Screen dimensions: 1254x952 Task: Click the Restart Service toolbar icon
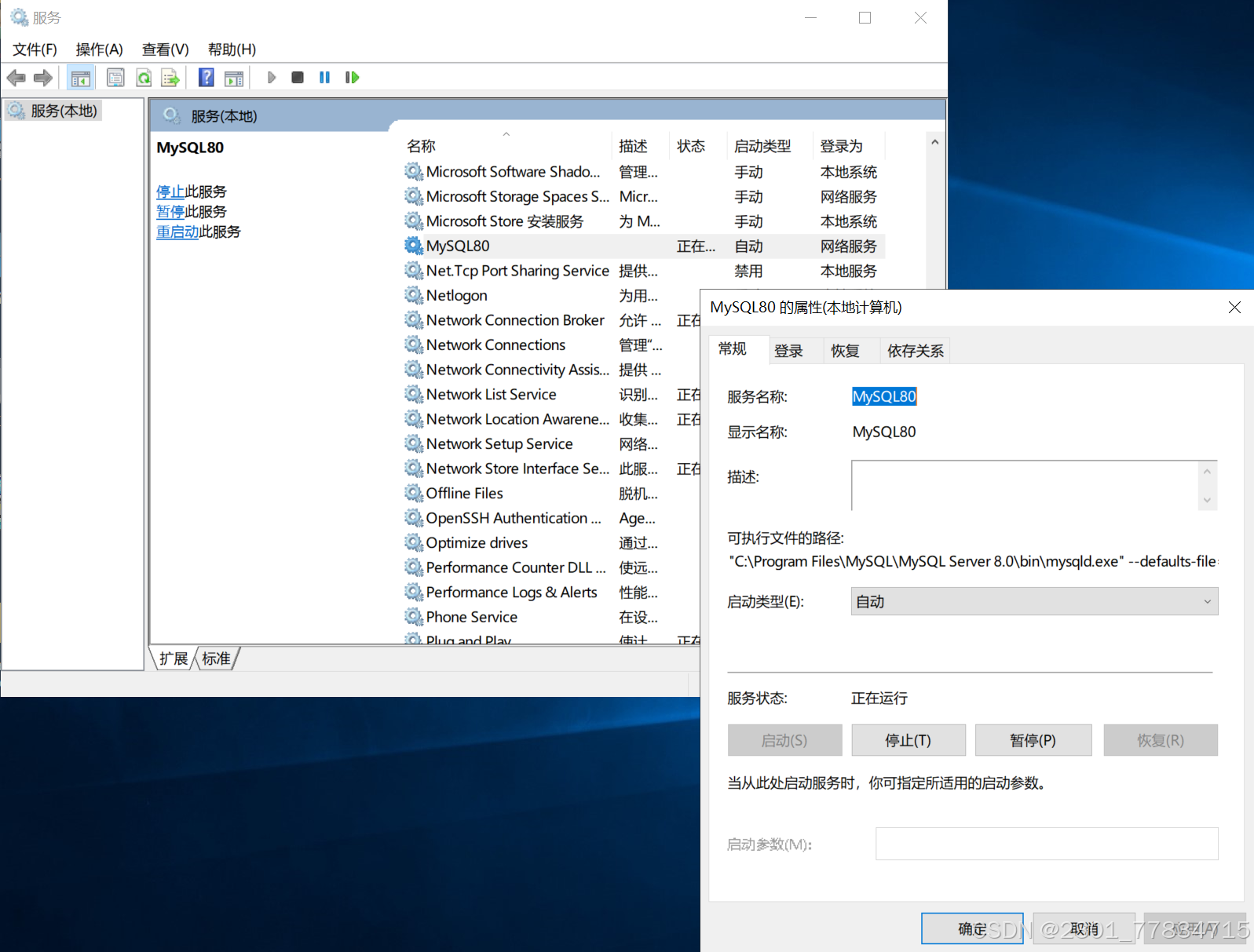[352, 78]
